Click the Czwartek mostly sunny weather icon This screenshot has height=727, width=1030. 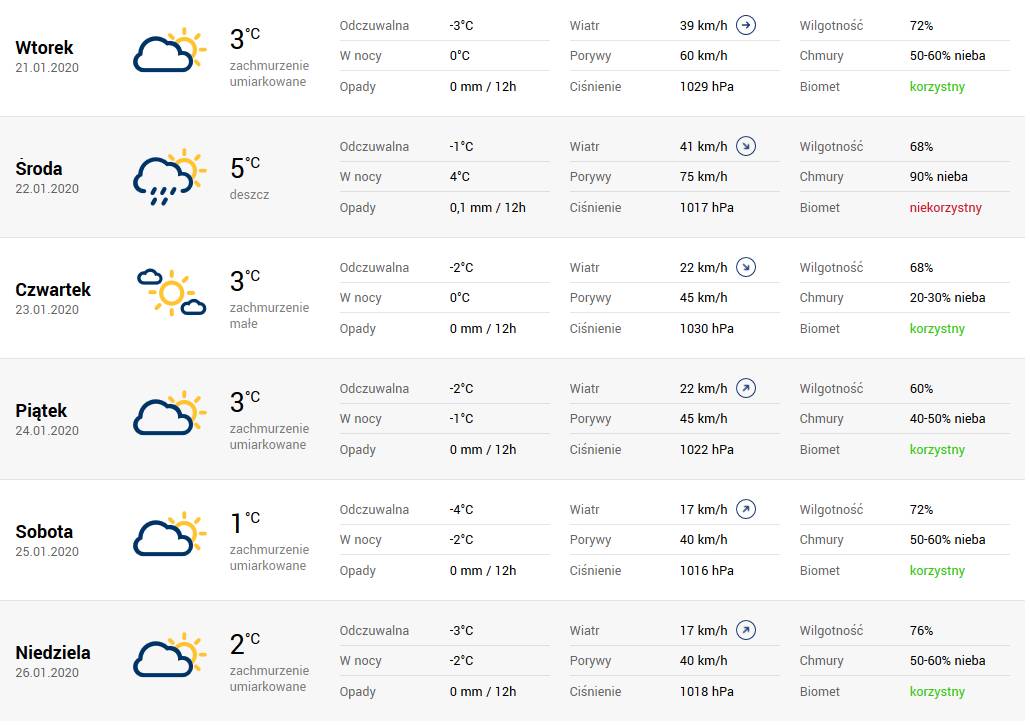pyautogui.click(x=171, y=292)
